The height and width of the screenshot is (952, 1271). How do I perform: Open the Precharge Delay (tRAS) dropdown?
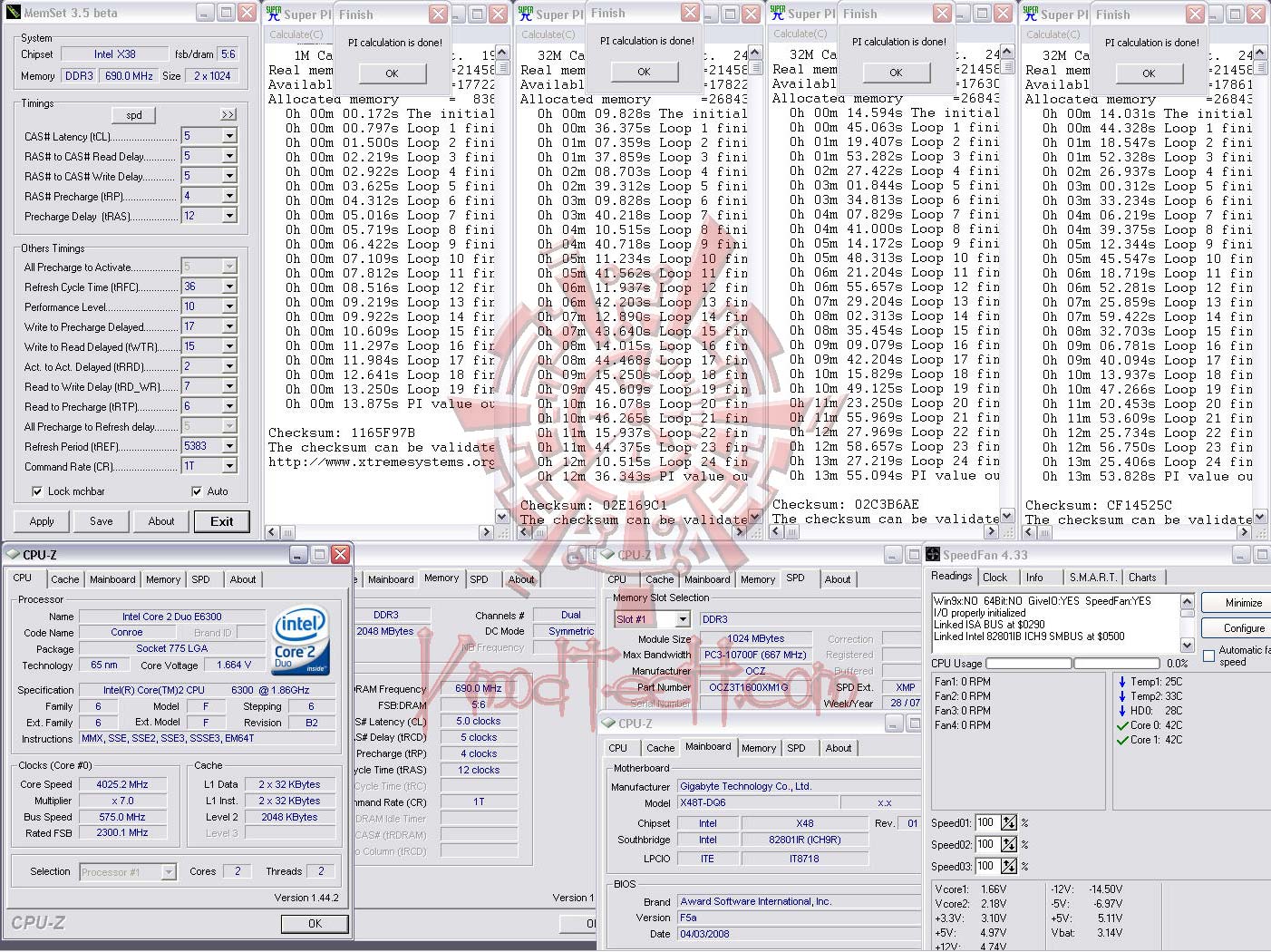coord(229,216)
